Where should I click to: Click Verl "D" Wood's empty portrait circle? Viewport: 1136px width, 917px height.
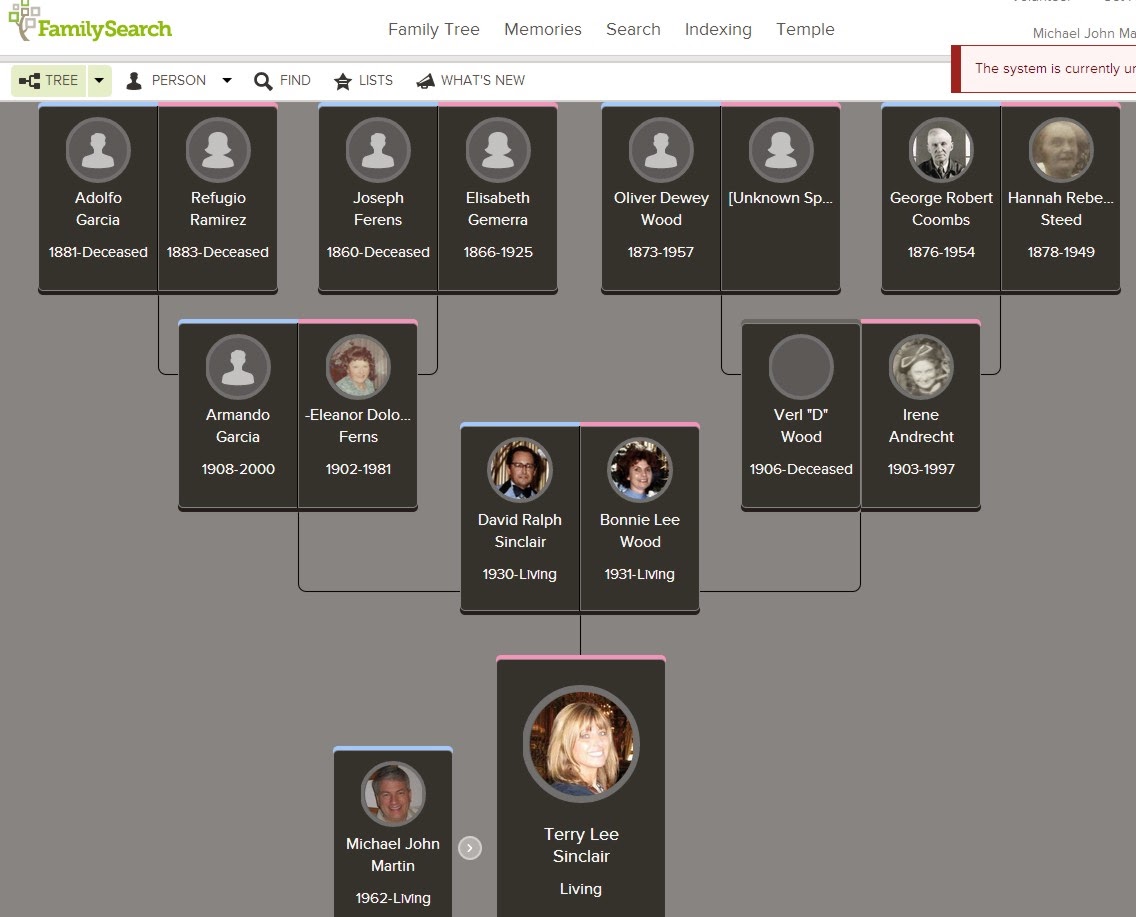pos(801,367)
